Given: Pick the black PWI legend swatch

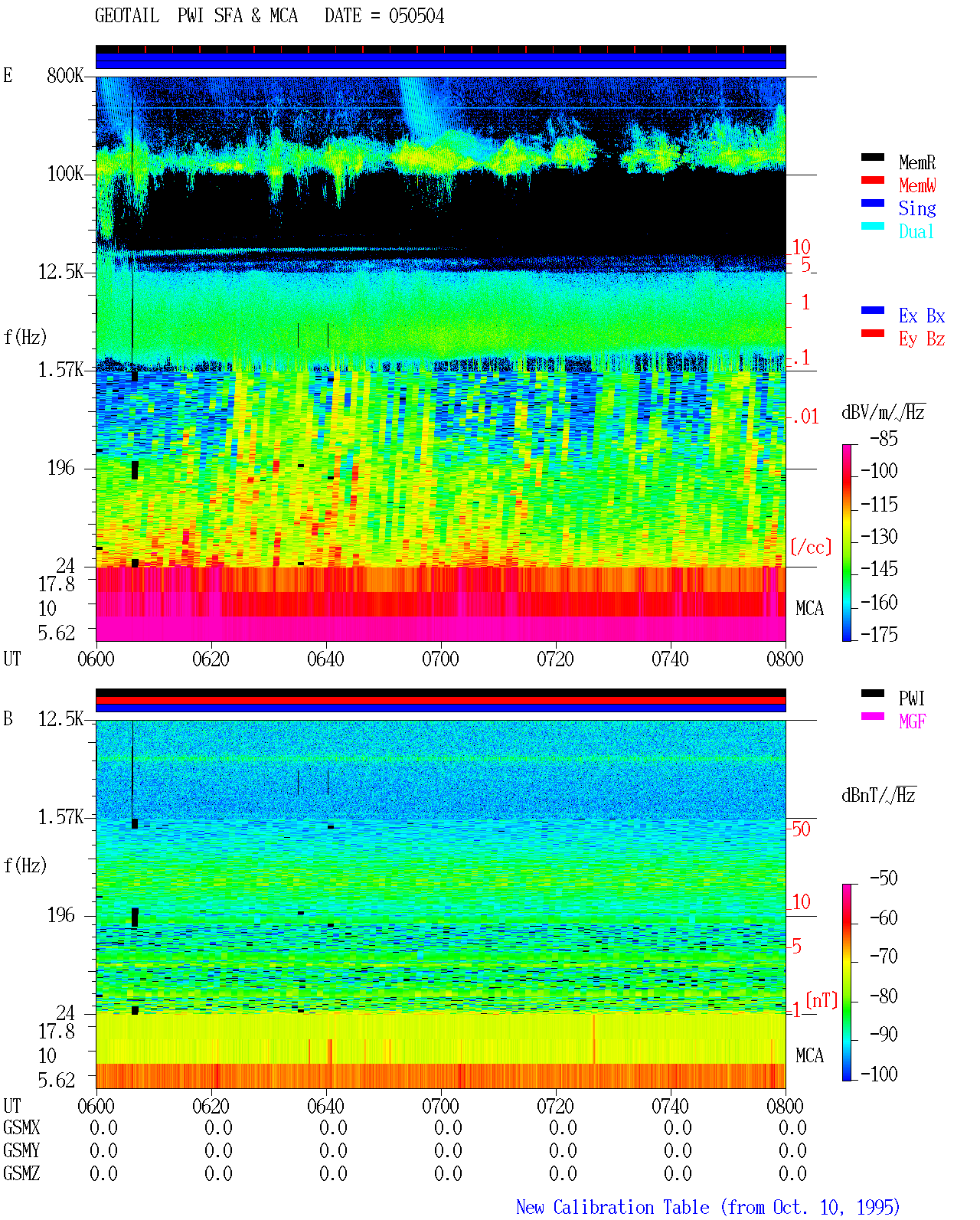Looking at the screenshot, I should point(872,694).
